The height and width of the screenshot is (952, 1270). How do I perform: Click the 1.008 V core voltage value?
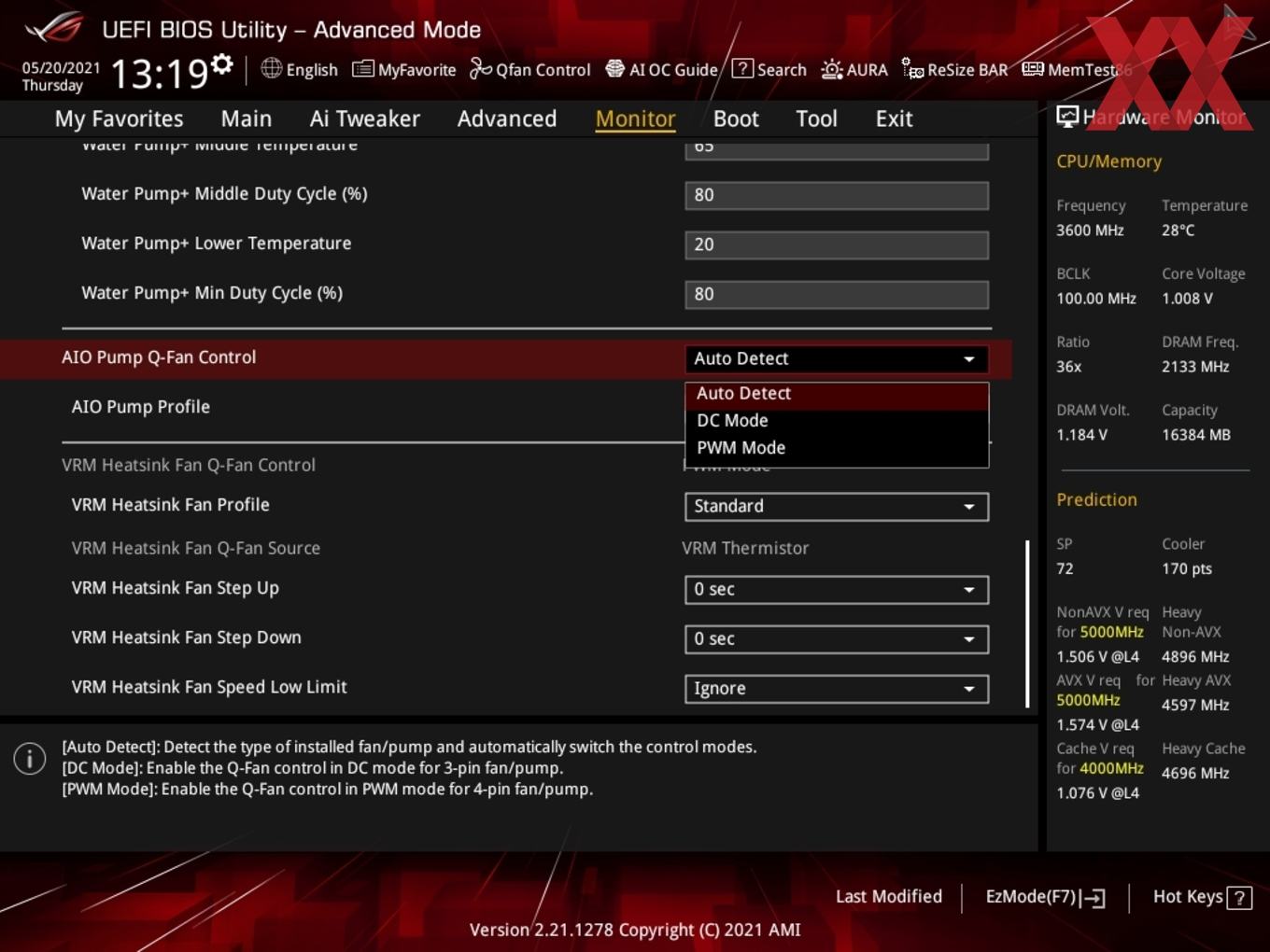click(1187, 299)
